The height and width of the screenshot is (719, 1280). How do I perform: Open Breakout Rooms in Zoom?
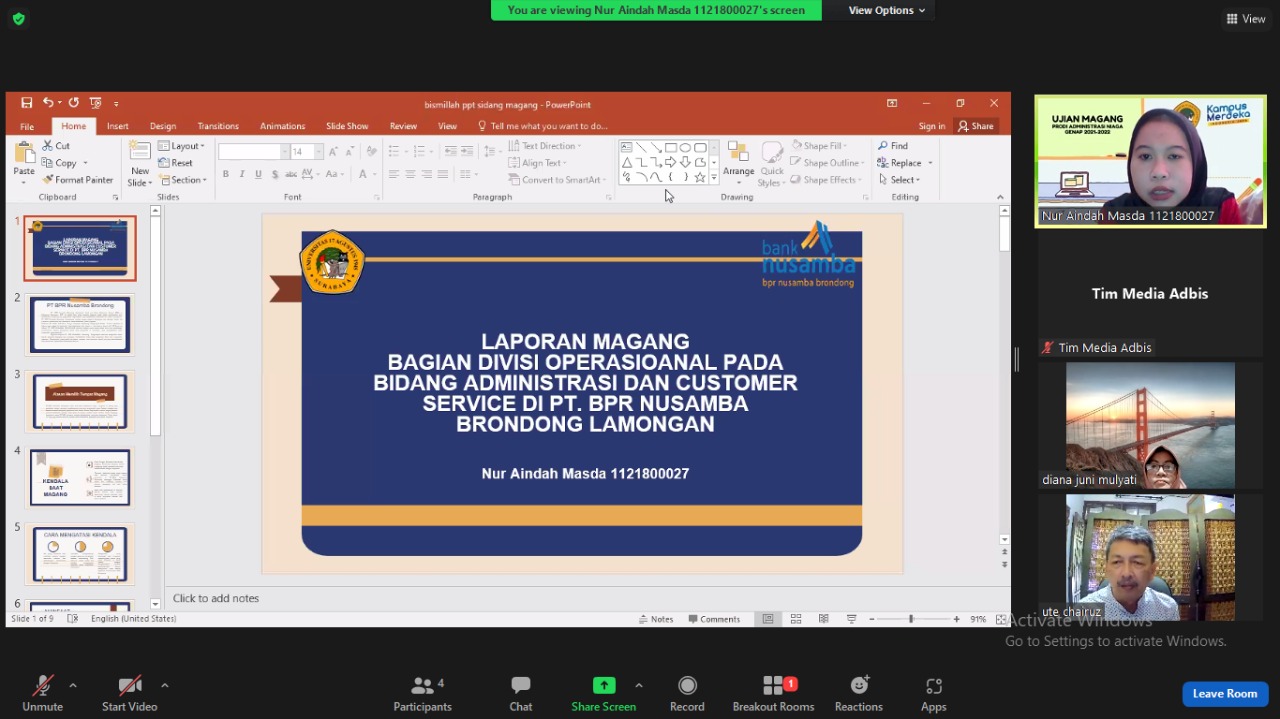773,694
